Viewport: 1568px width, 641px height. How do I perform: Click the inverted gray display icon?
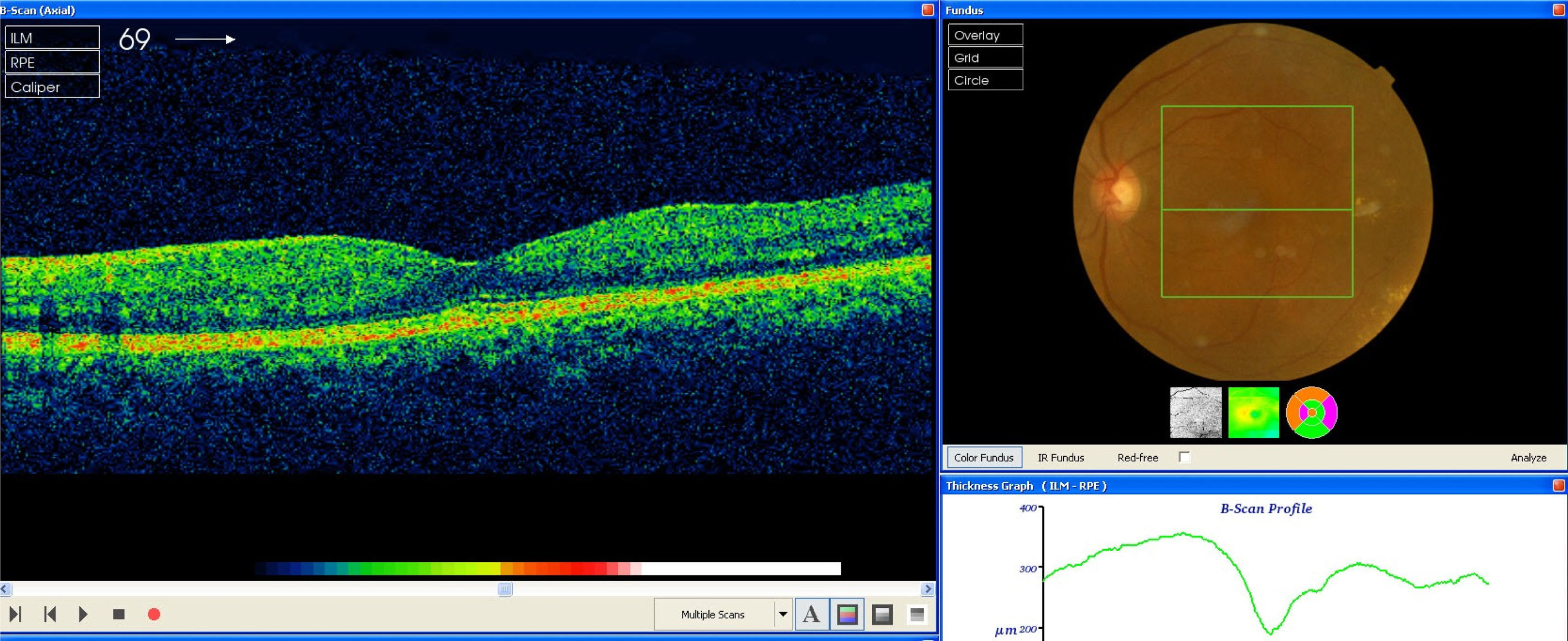pos(917,614)
